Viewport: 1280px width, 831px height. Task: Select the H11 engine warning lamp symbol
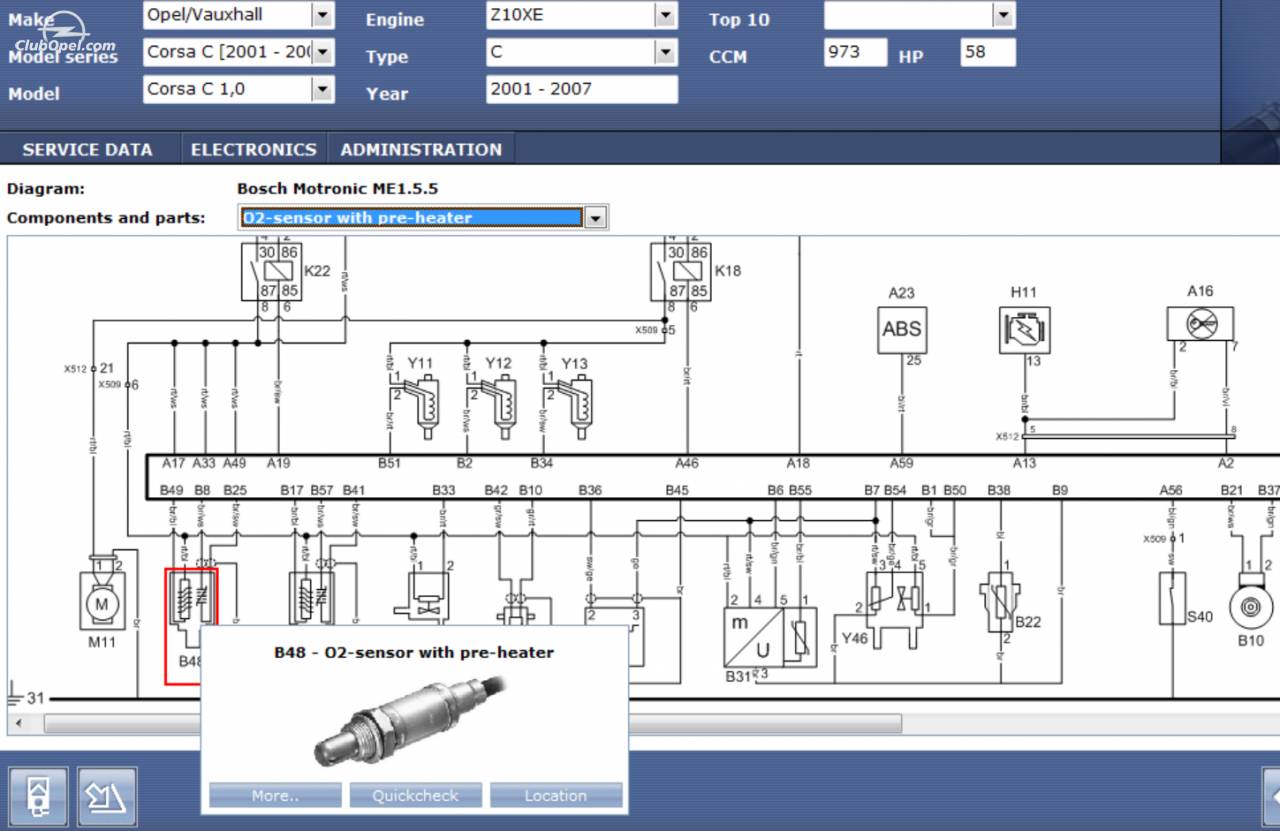(1024, 330)
